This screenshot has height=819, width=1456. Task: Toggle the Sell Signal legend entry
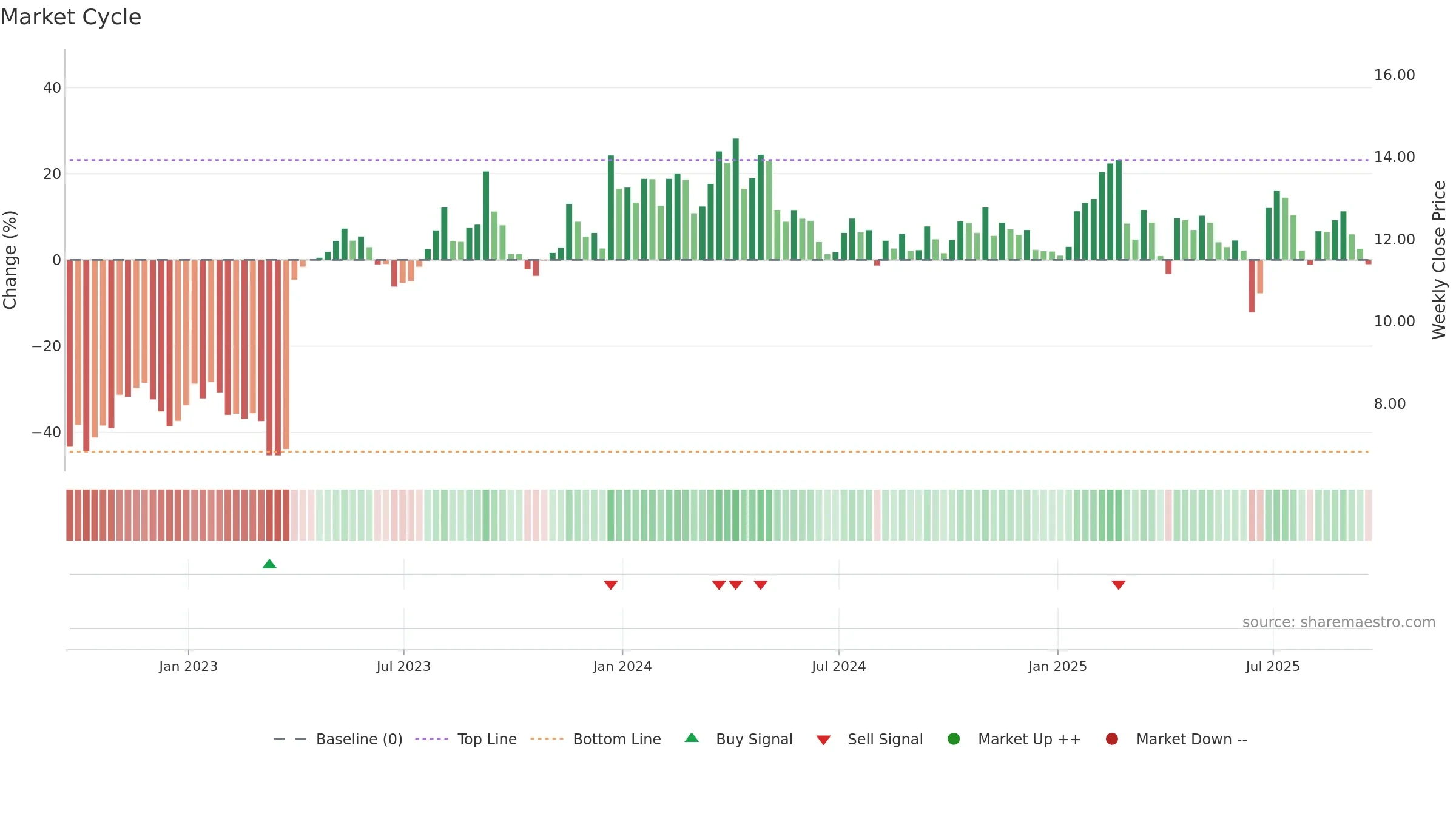coord(869,739)
